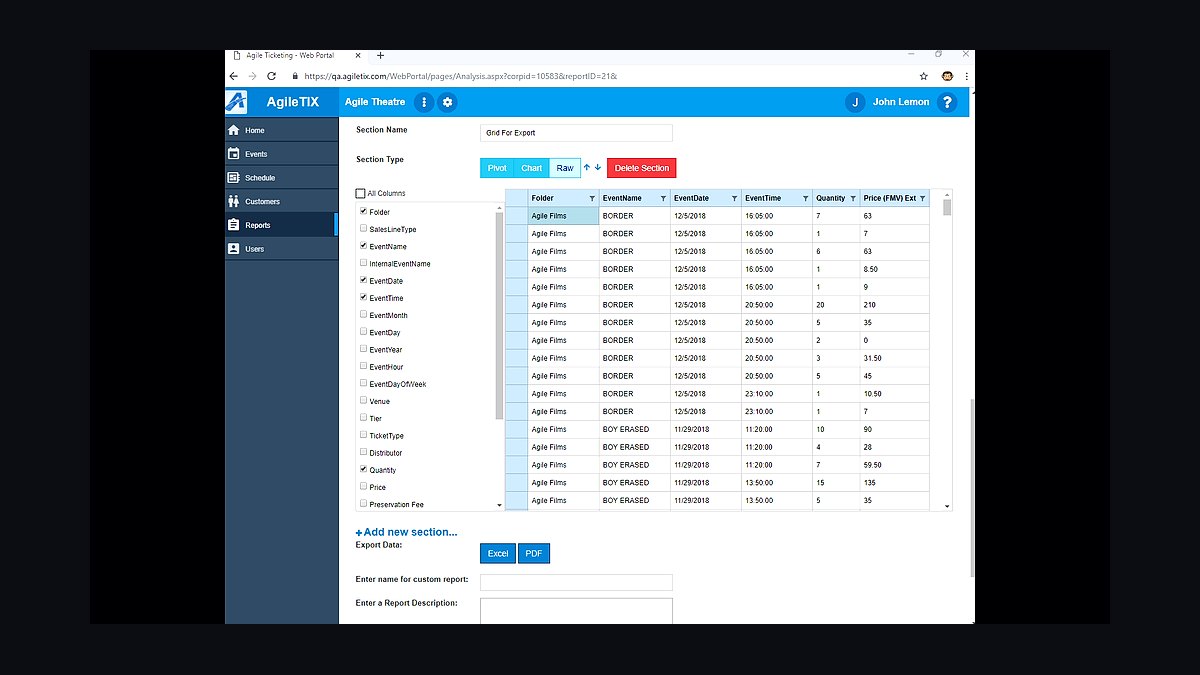Click the Agile Theatre organization name

(x=375, y=102)
